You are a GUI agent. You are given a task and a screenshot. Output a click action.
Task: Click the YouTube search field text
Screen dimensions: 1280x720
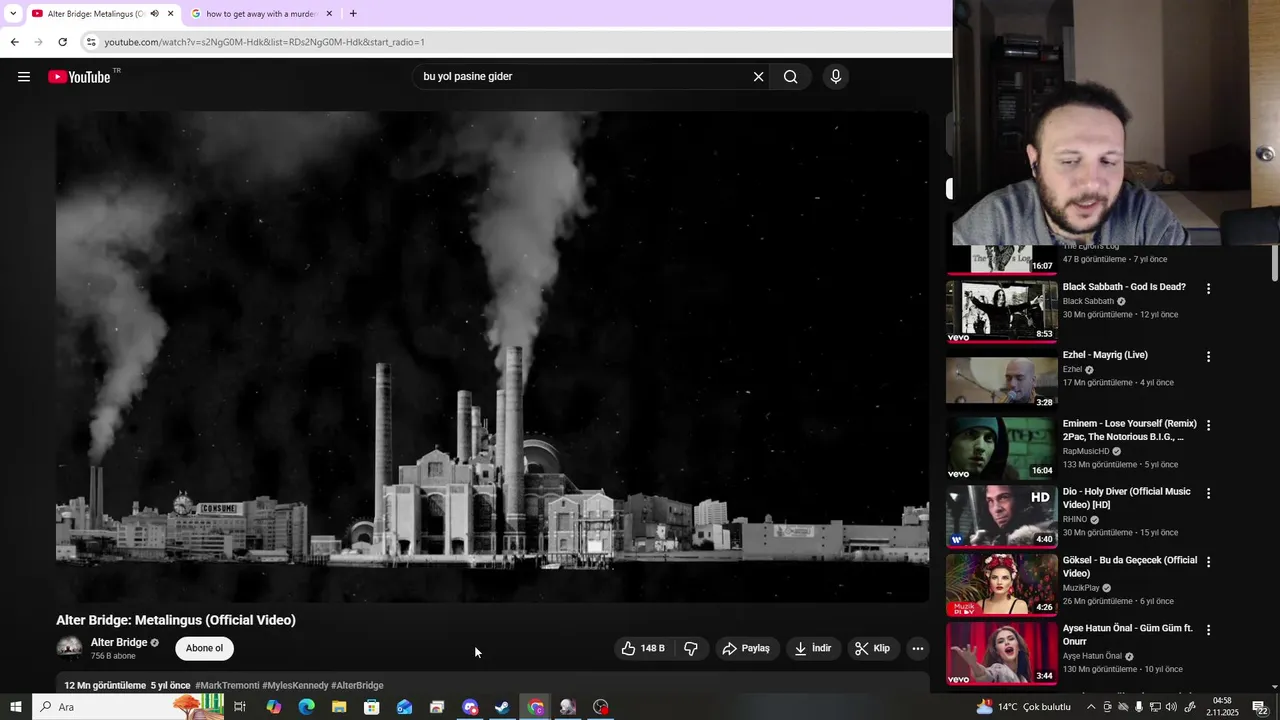(467, 77)
